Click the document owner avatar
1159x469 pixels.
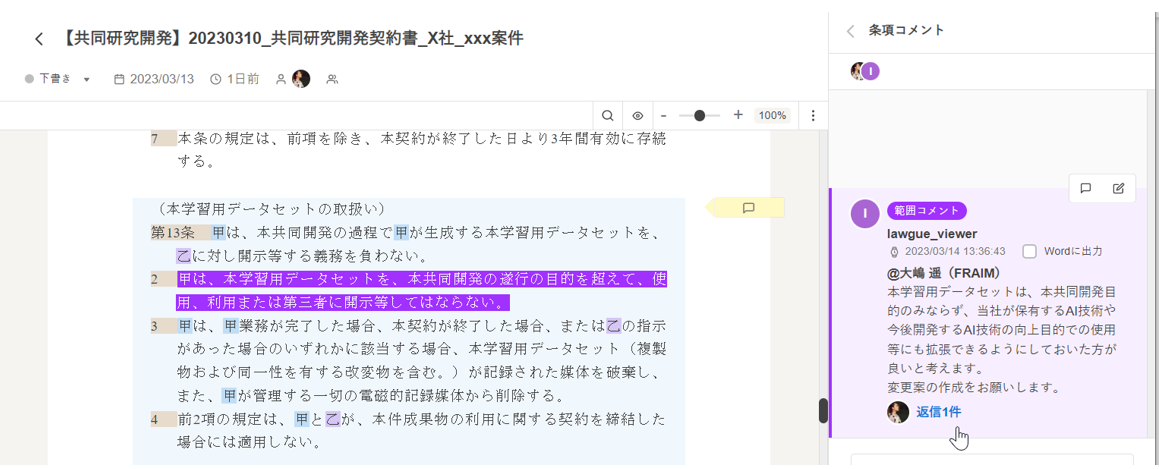pos(301,79)
